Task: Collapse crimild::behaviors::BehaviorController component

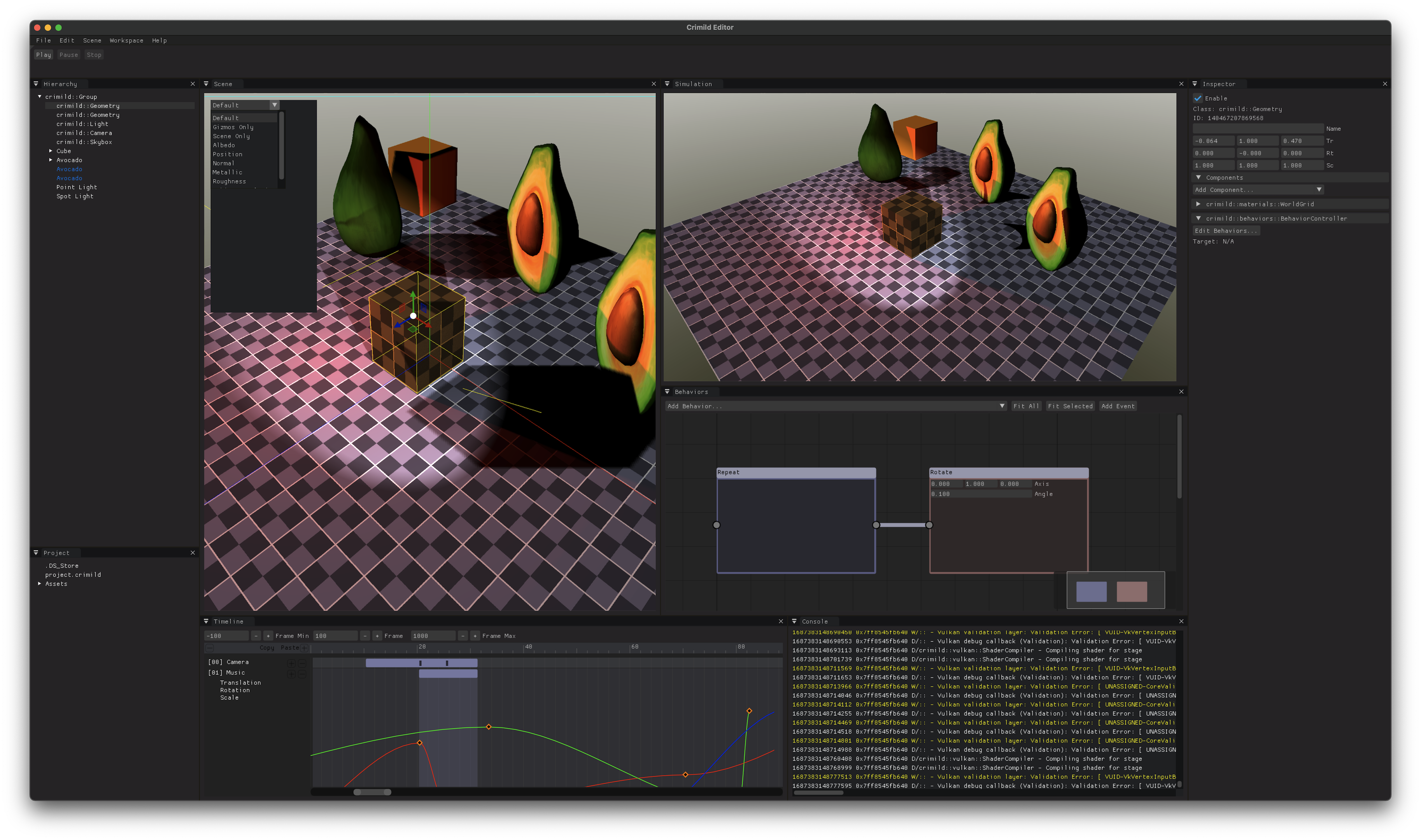Action: pos(1198,219)
